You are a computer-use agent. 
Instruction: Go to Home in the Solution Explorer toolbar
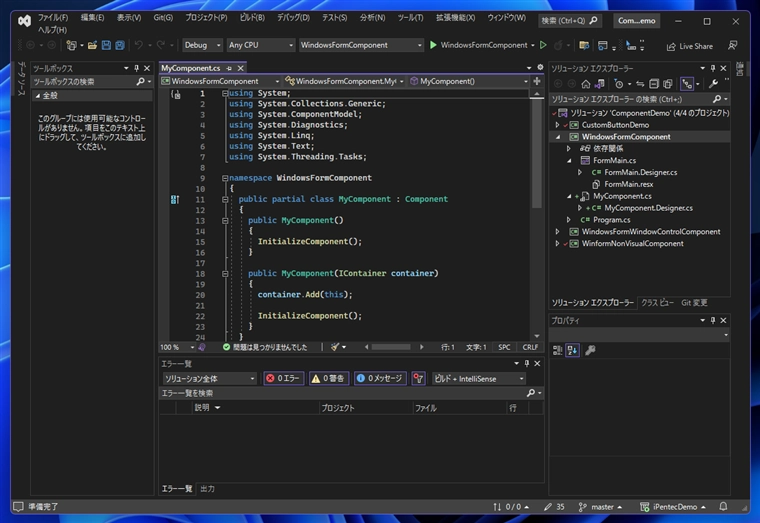point(586,84)
